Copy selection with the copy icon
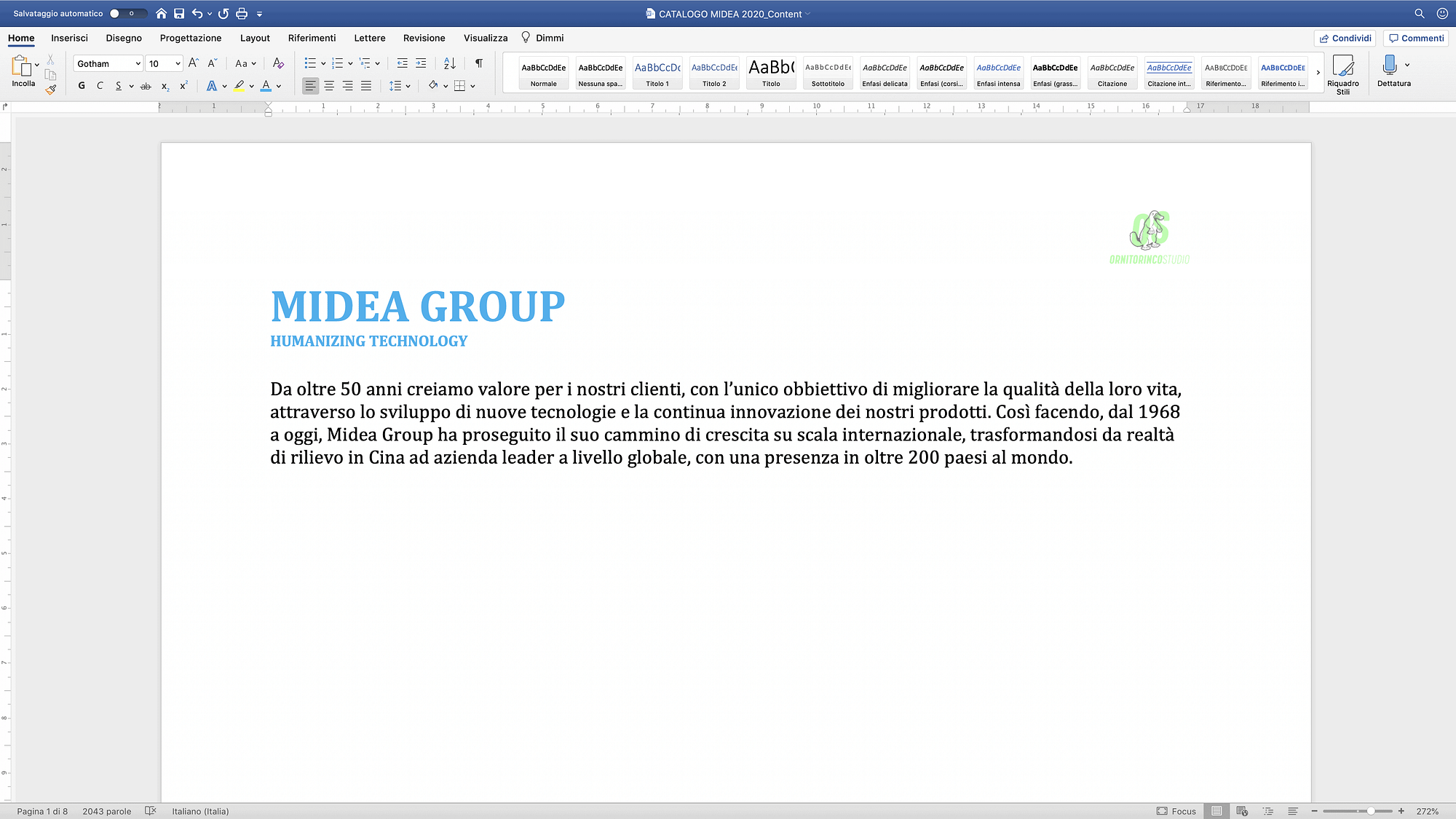The height and width of the screenshot is (819, 1456). (50, 74)
